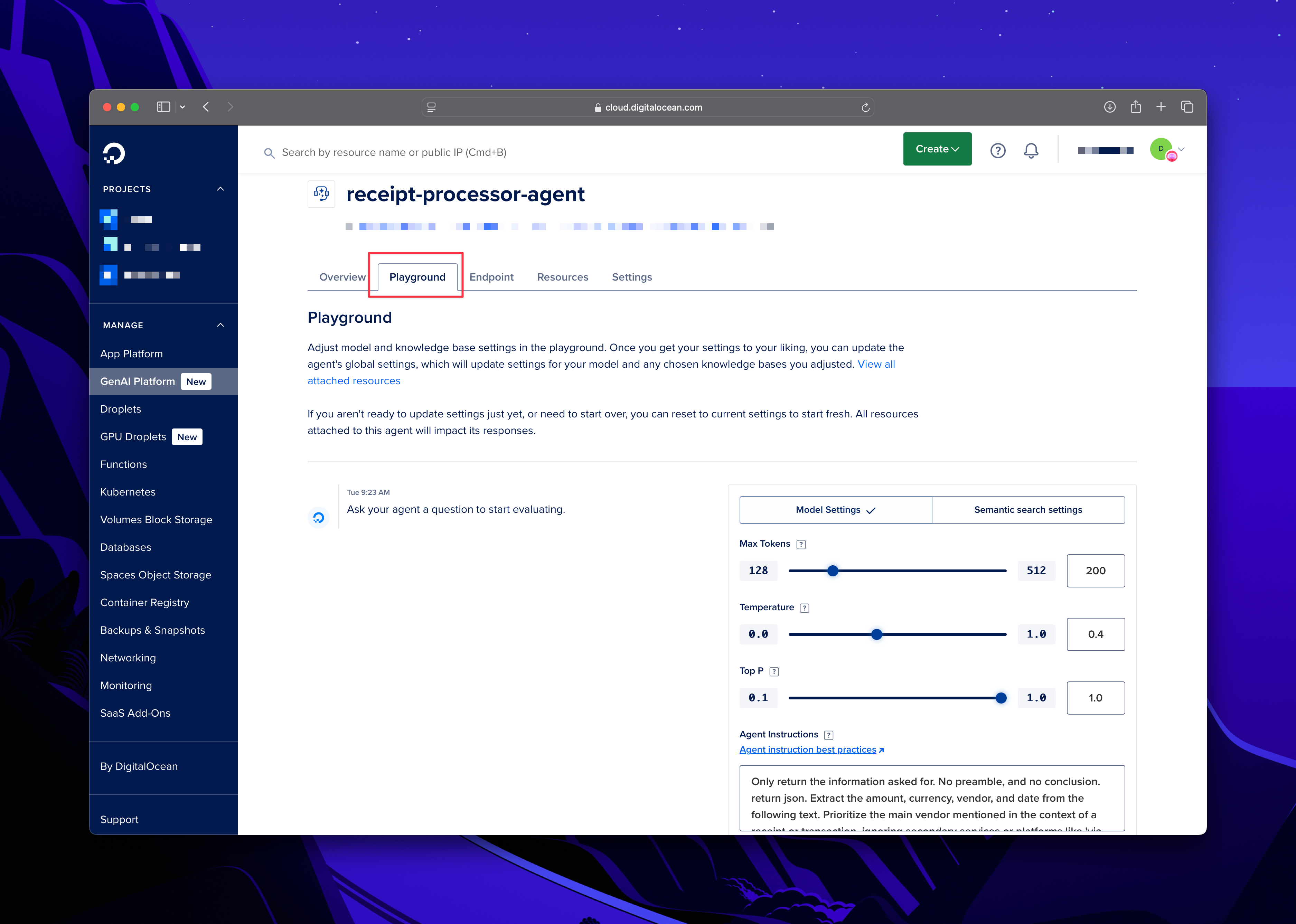Select the Model Settings toggle
Image resolution: width=1296 pixels, height=924 pixels.
836,510
